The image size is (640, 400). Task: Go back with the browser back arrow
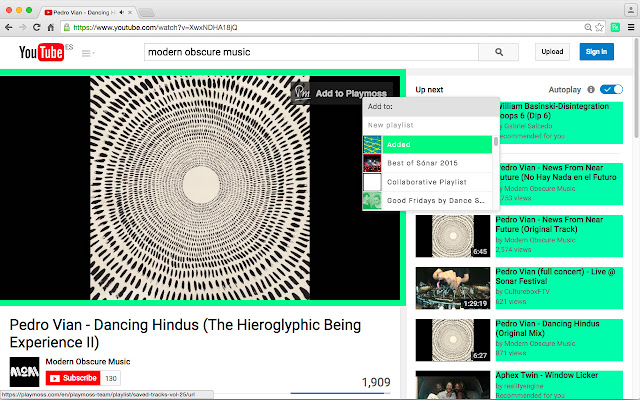[9, 27]
